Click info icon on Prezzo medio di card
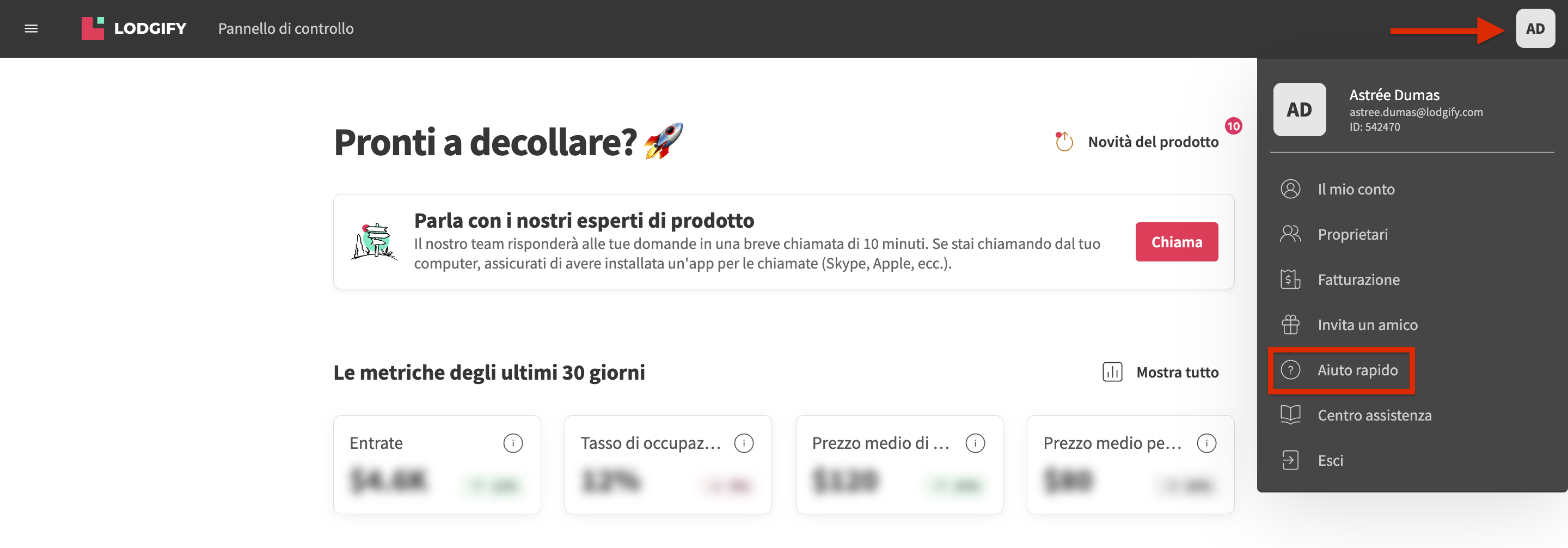 pos(975,443)
